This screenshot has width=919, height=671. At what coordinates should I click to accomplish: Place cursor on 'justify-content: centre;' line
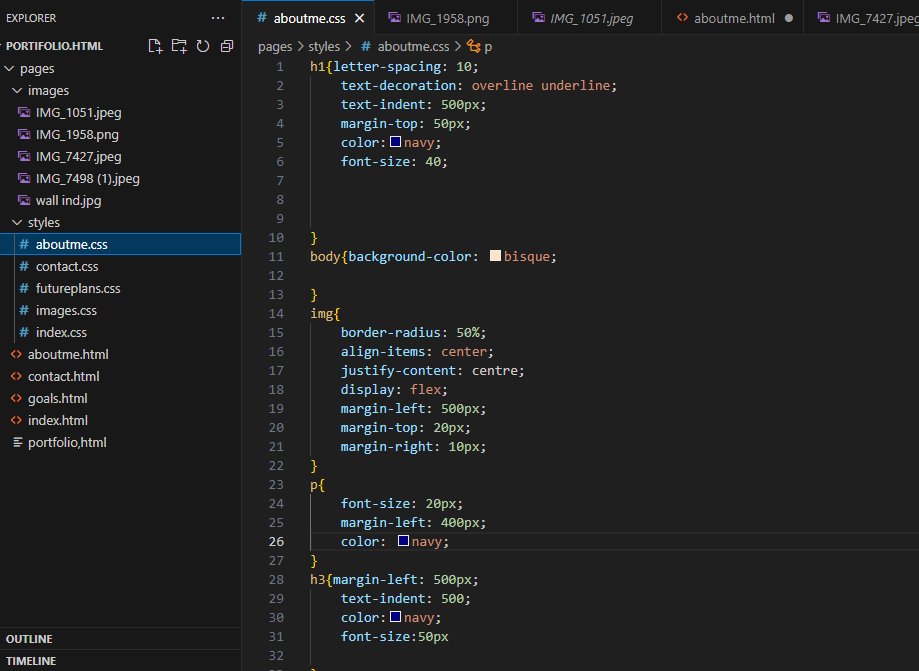click(433, 370)
